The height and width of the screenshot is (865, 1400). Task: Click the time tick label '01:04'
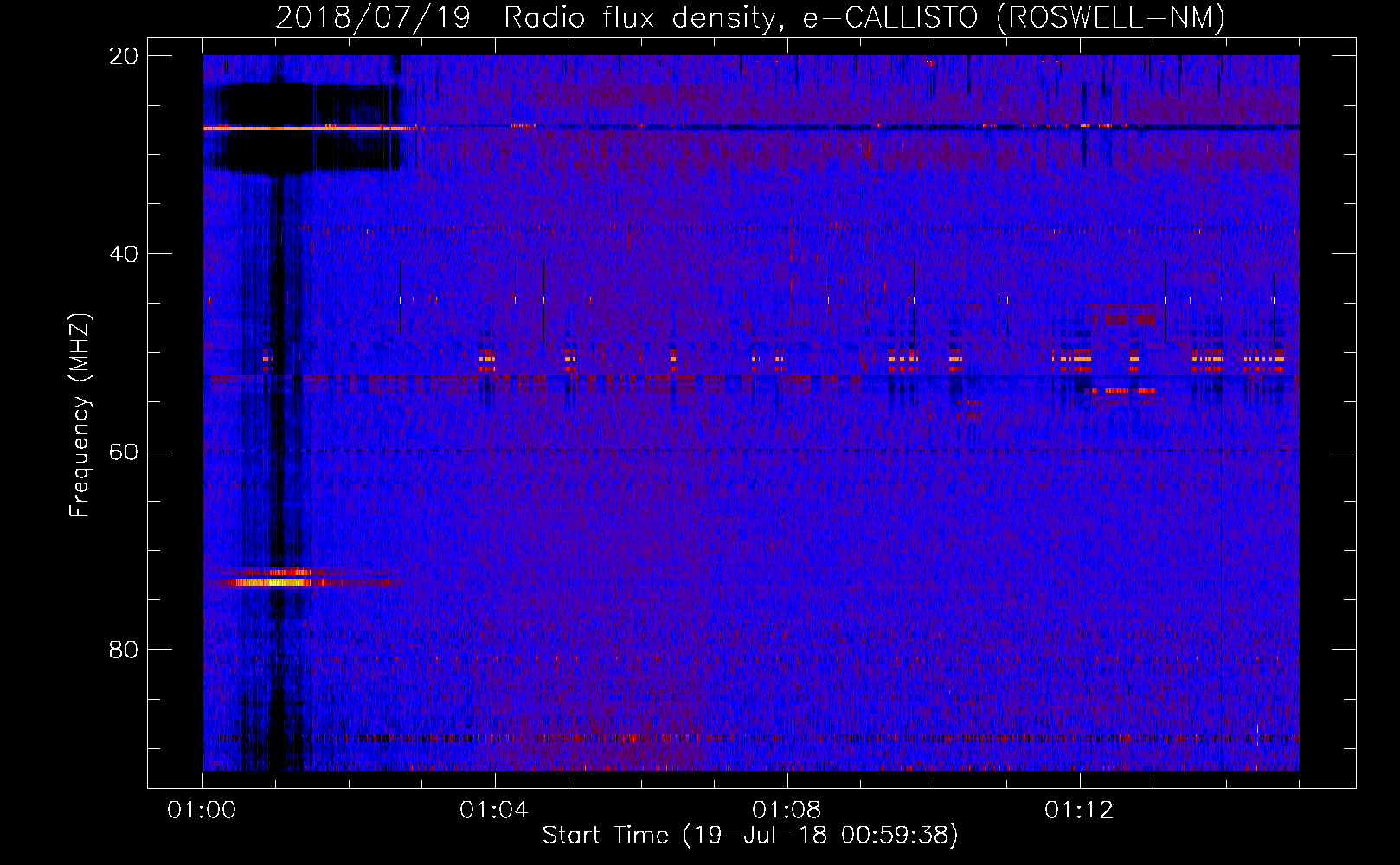[494, 810]
